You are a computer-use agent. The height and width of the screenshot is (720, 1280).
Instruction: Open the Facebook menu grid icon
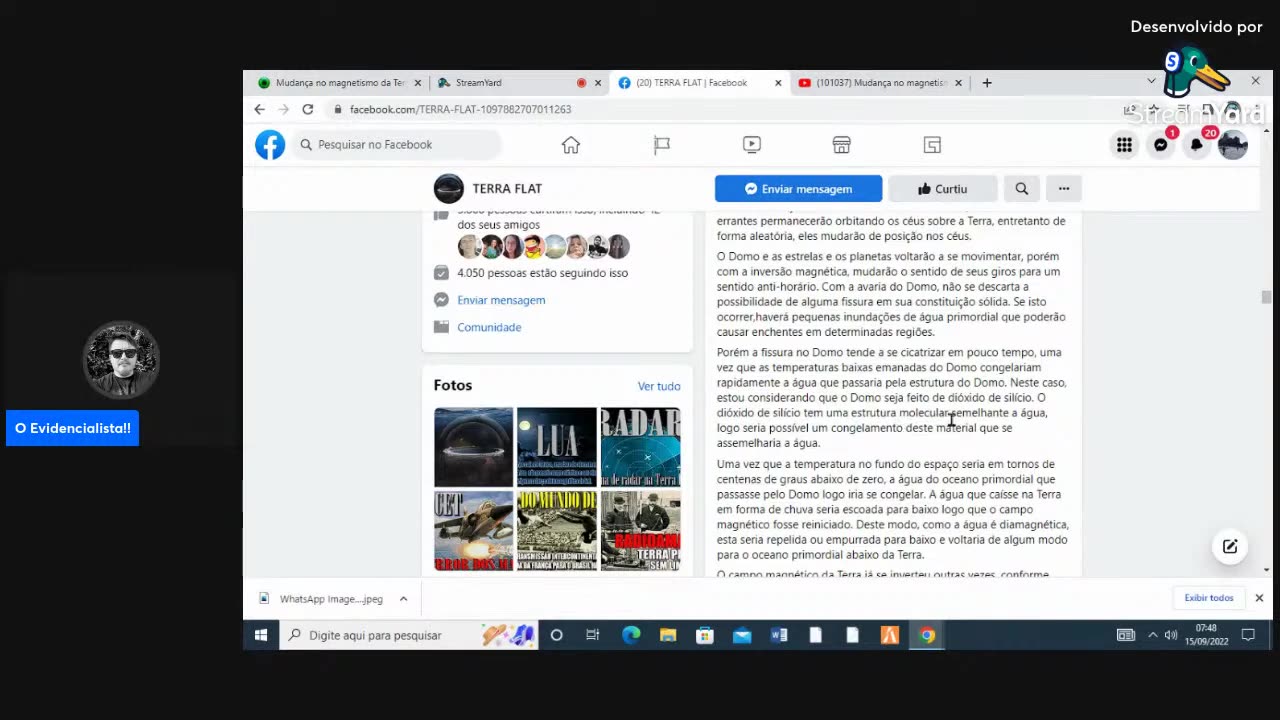pyautogui.click(x=1124, y=145)
